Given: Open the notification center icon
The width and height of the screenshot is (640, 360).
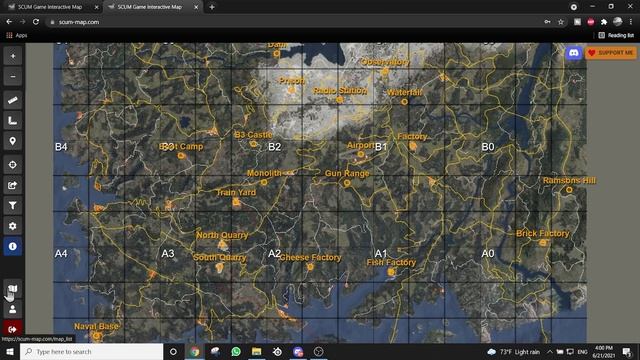Looking at the screenshot, I should [x=627, y=351].
